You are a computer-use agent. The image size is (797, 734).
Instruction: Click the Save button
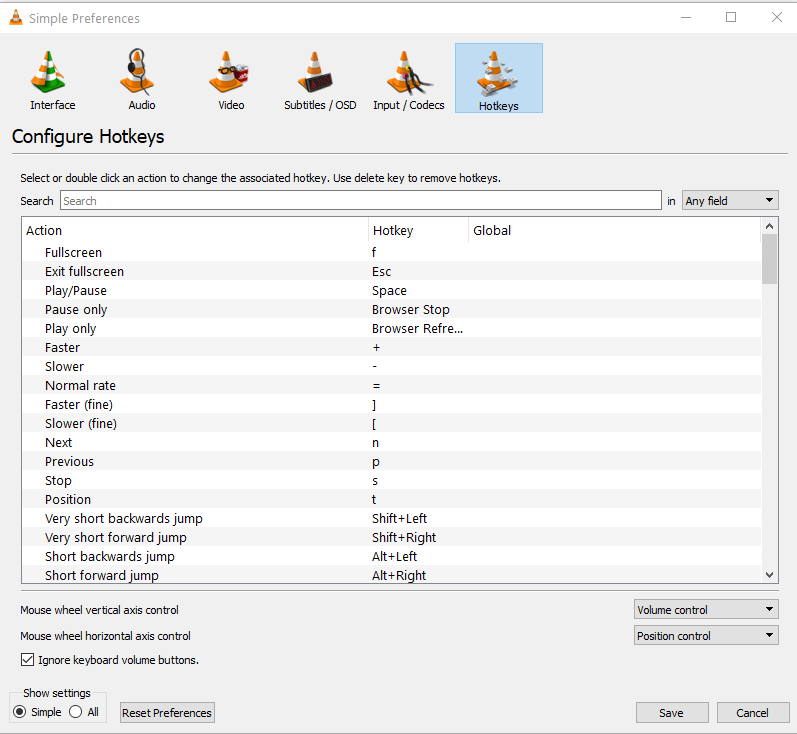(672, 713)
